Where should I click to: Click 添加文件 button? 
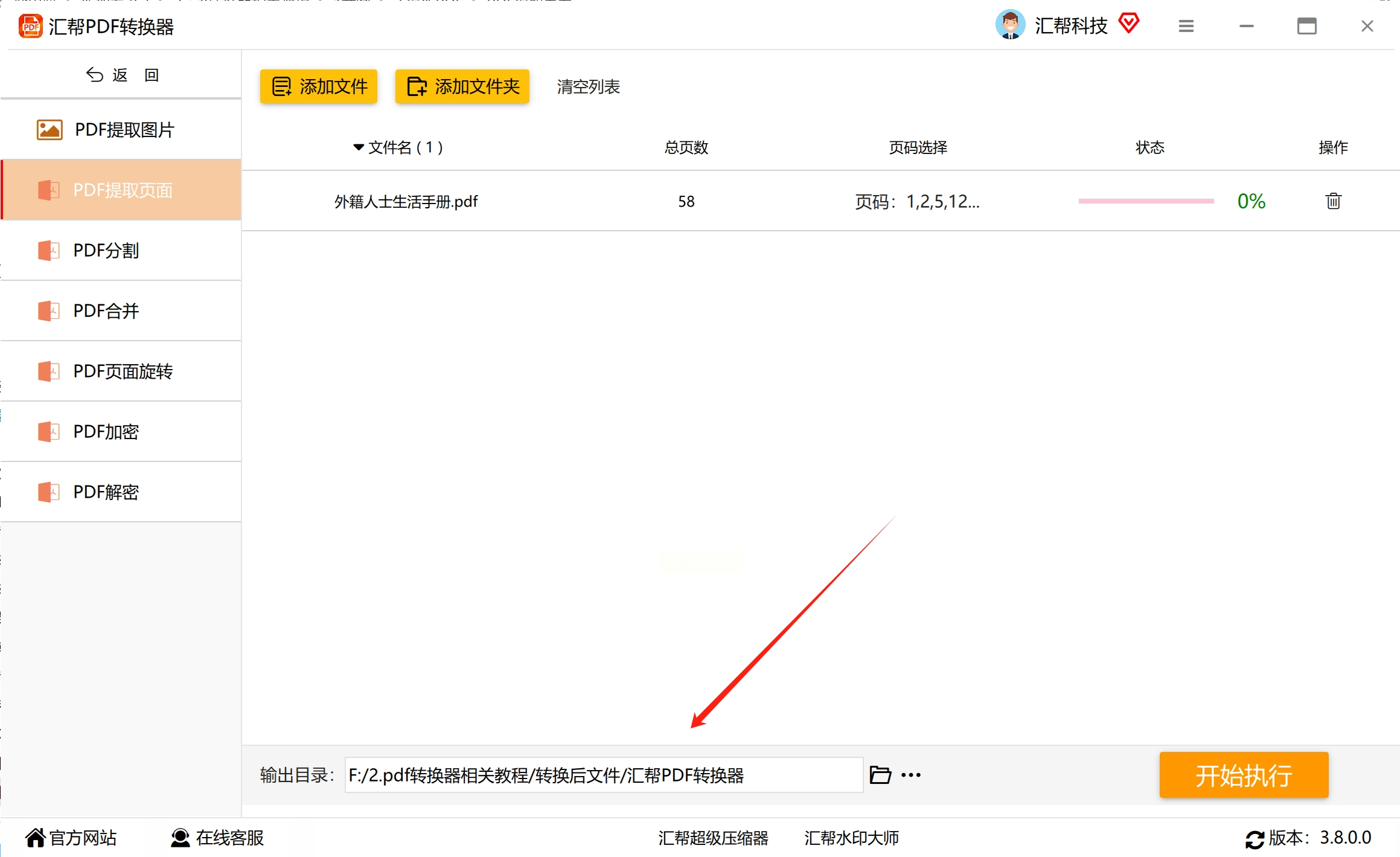tap(319, 86)
